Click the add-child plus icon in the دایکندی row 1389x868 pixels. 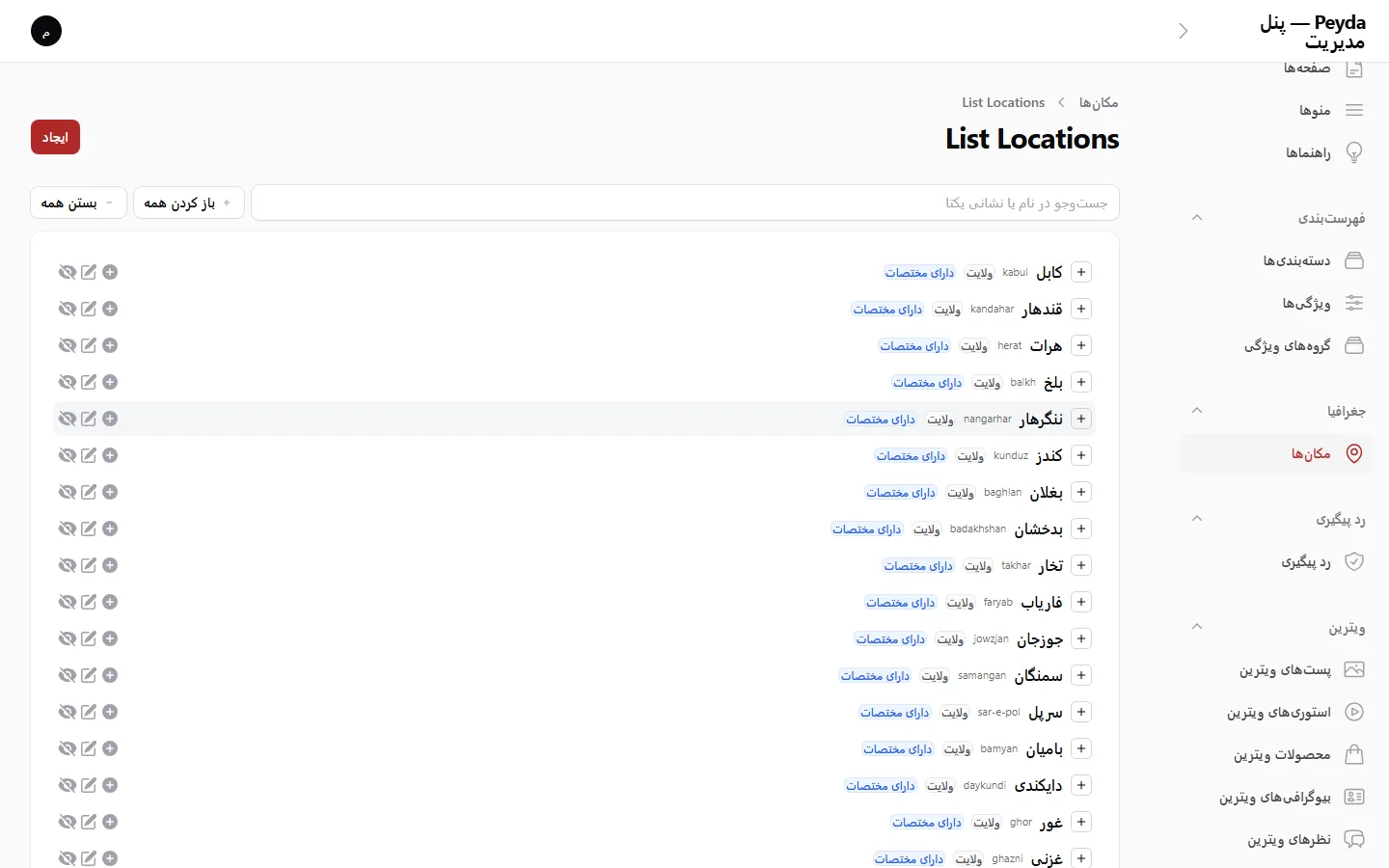pos(110,785)
